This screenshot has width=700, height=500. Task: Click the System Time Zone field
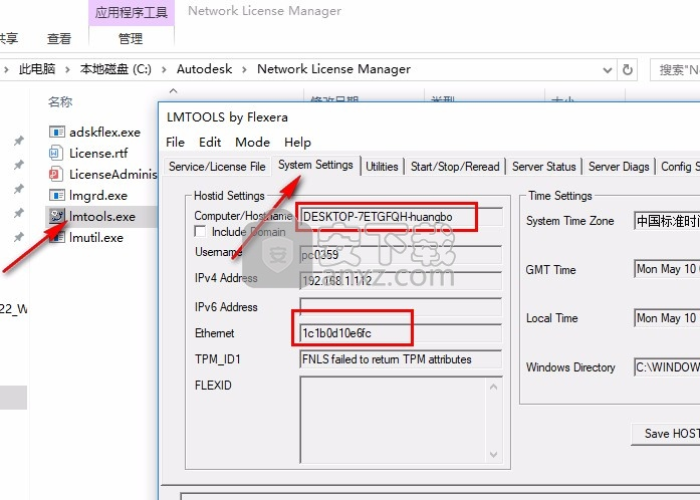tap(667, 221)
